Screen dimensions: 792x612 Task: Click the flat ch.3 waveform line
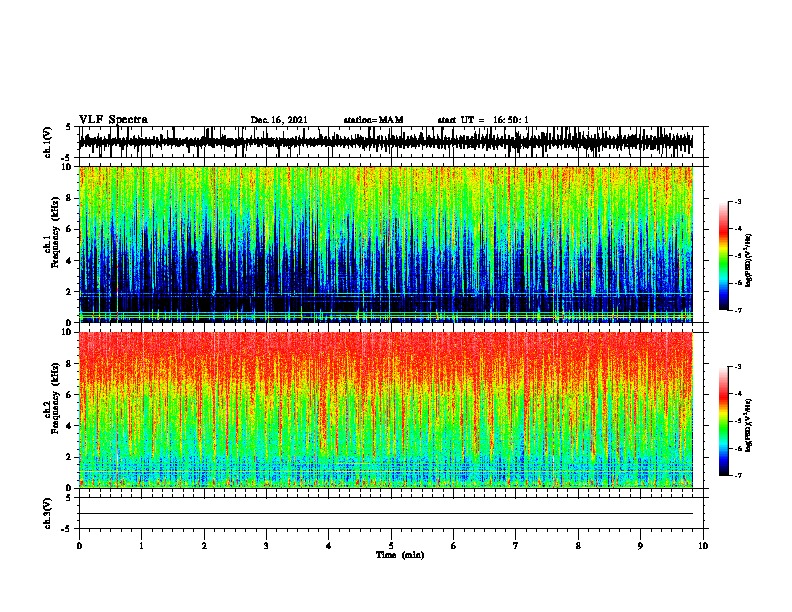click(x=386, y=514)
